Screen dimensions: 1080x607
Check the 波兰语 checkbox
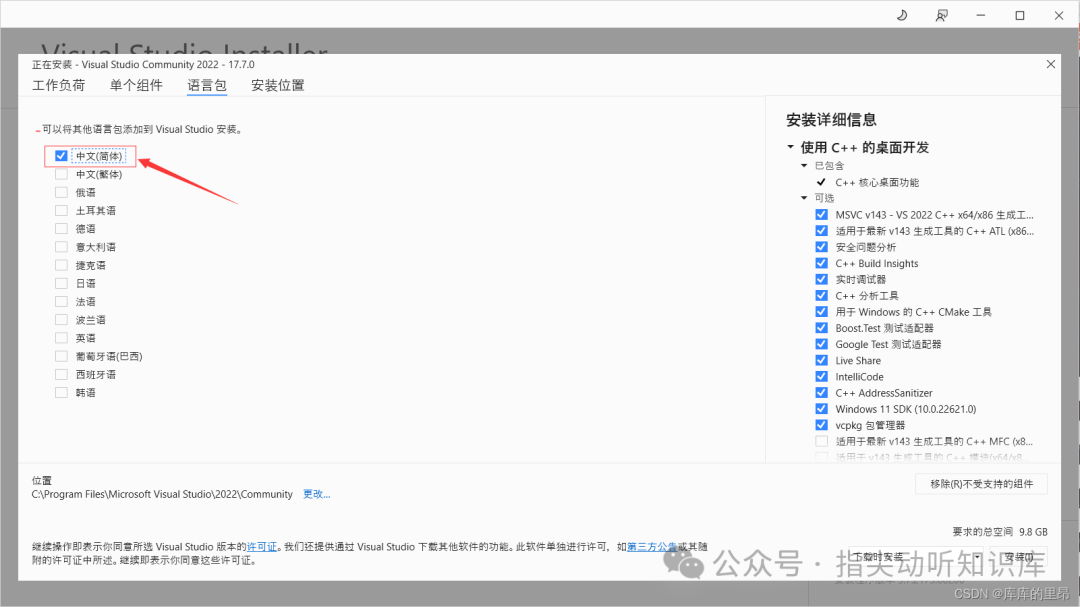[61, 320]
